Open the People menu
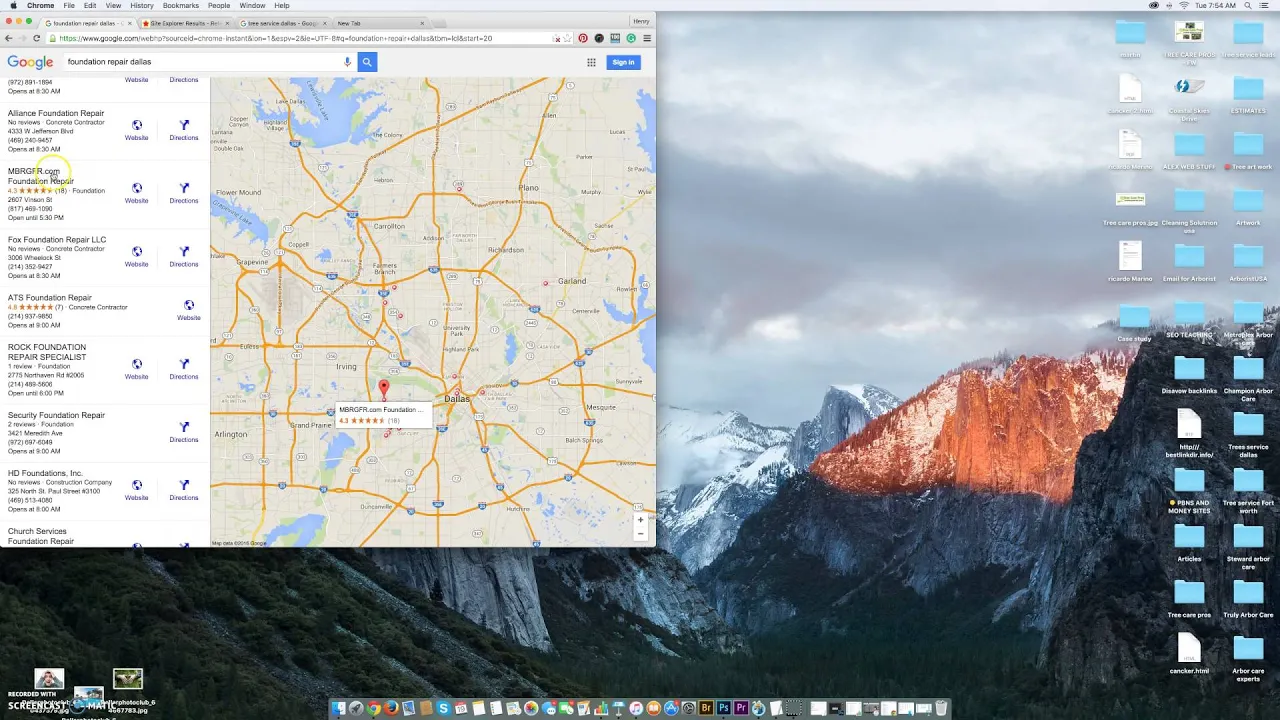The height and width of the screenshot is (720, 1280). click(218, 5)
